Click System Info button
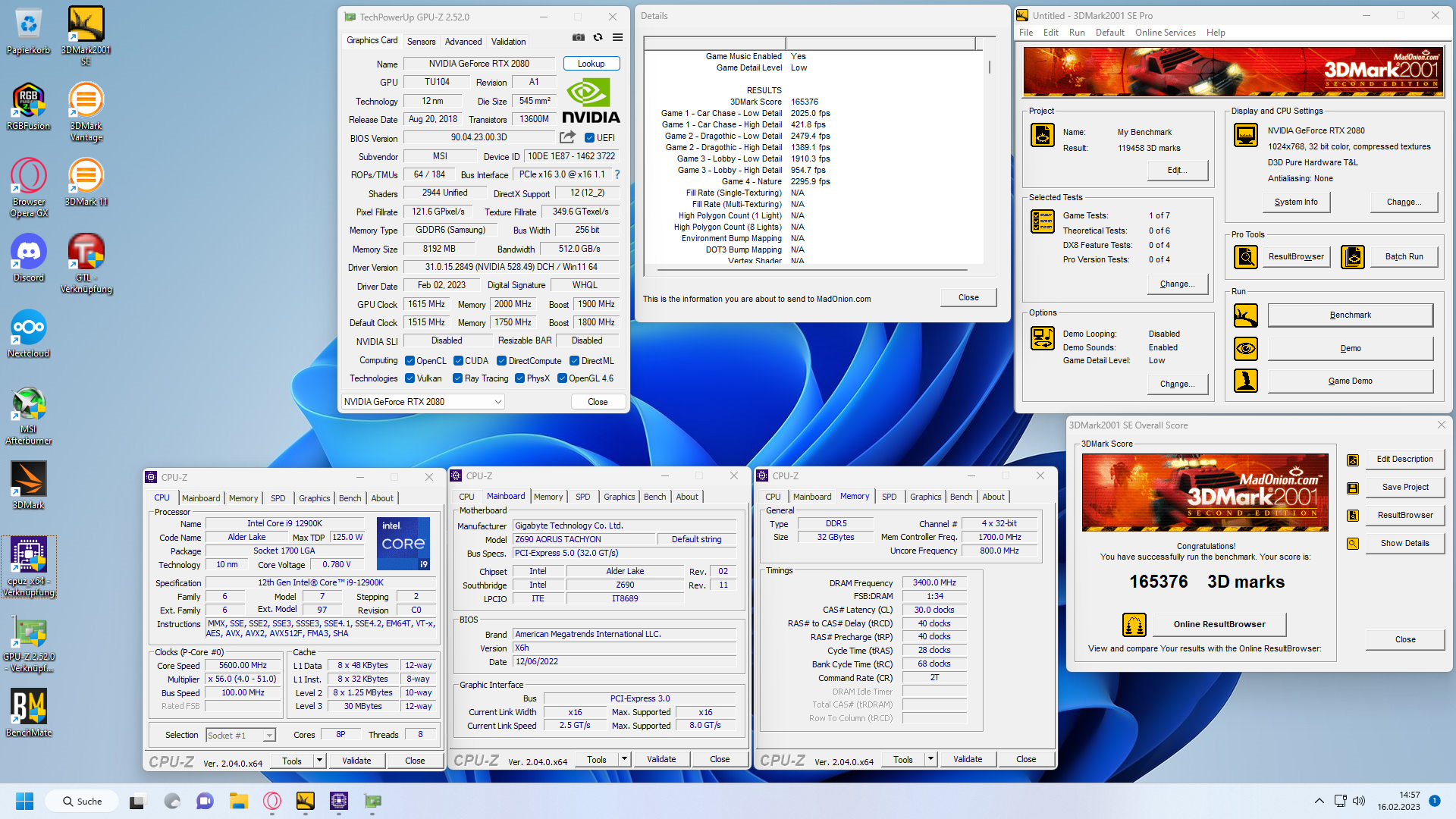 [1296, 202]
